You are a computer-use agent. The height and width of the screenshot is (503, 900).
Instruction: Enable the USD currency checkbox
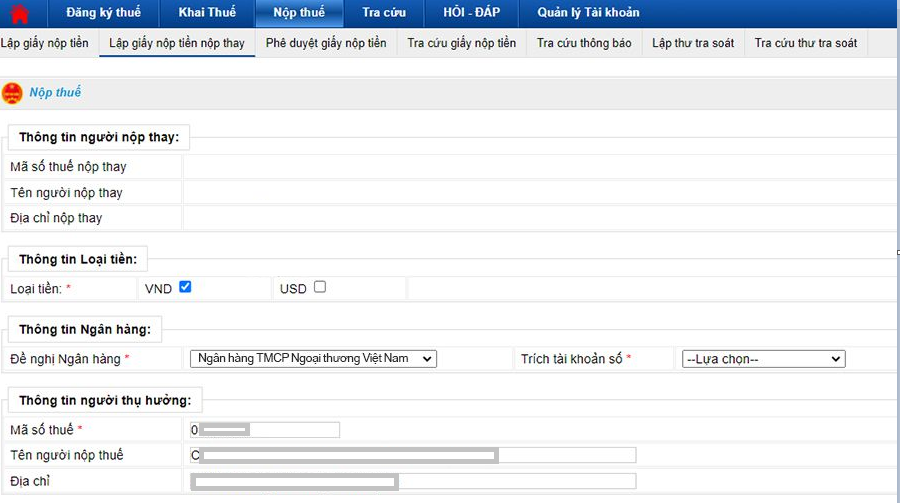320,287
